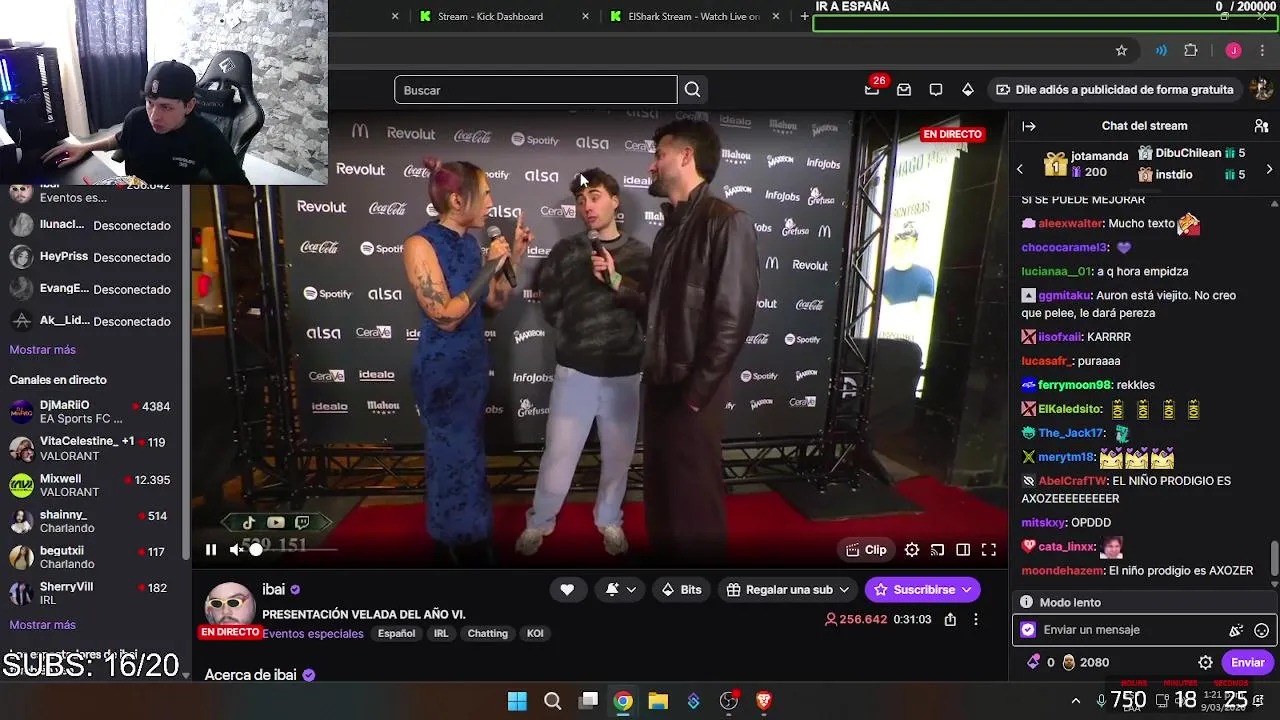Open Eventos especiales category link
Image resolution: width=1280 pixels, height=720 pixels.
point(311,633)
